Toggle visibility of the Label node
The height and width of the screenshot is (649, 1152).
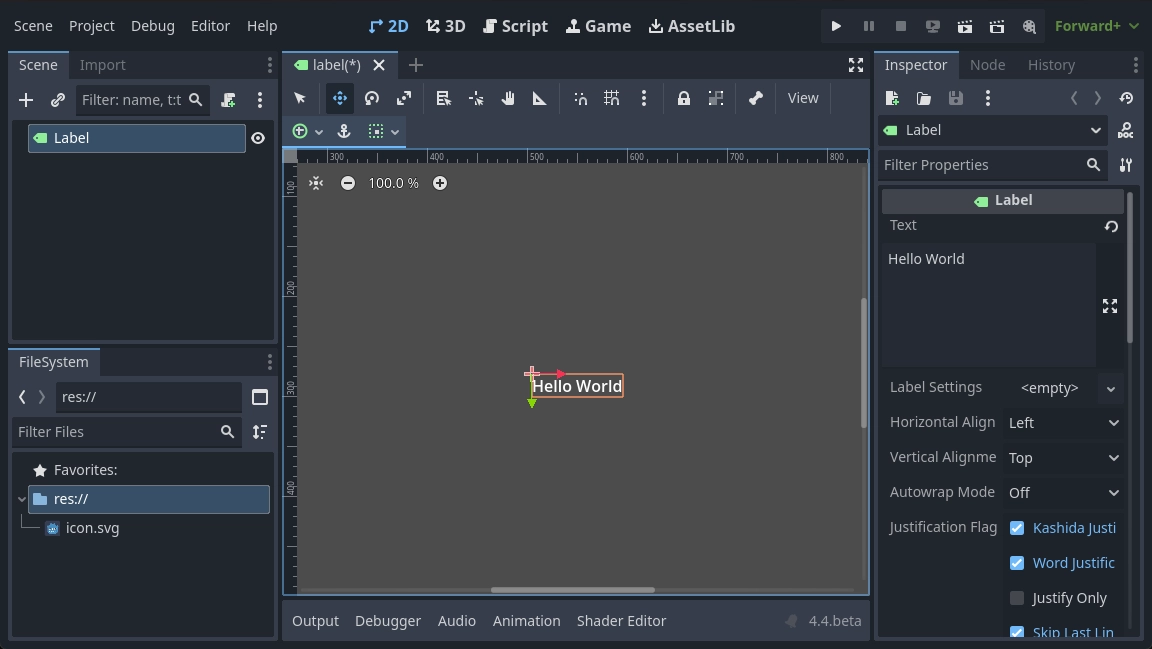258,138
